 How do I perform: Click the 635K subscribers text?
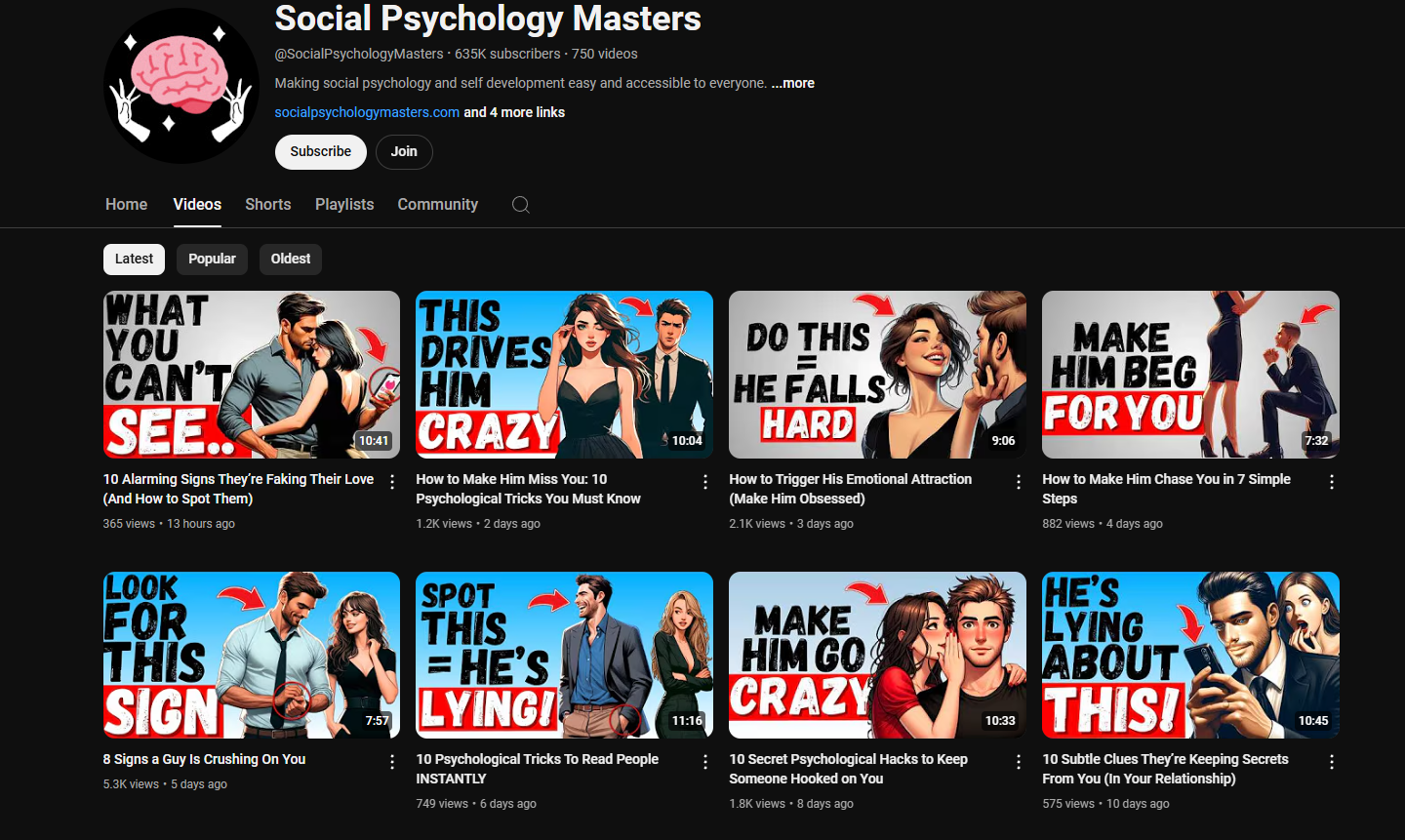tap(507, 54)
